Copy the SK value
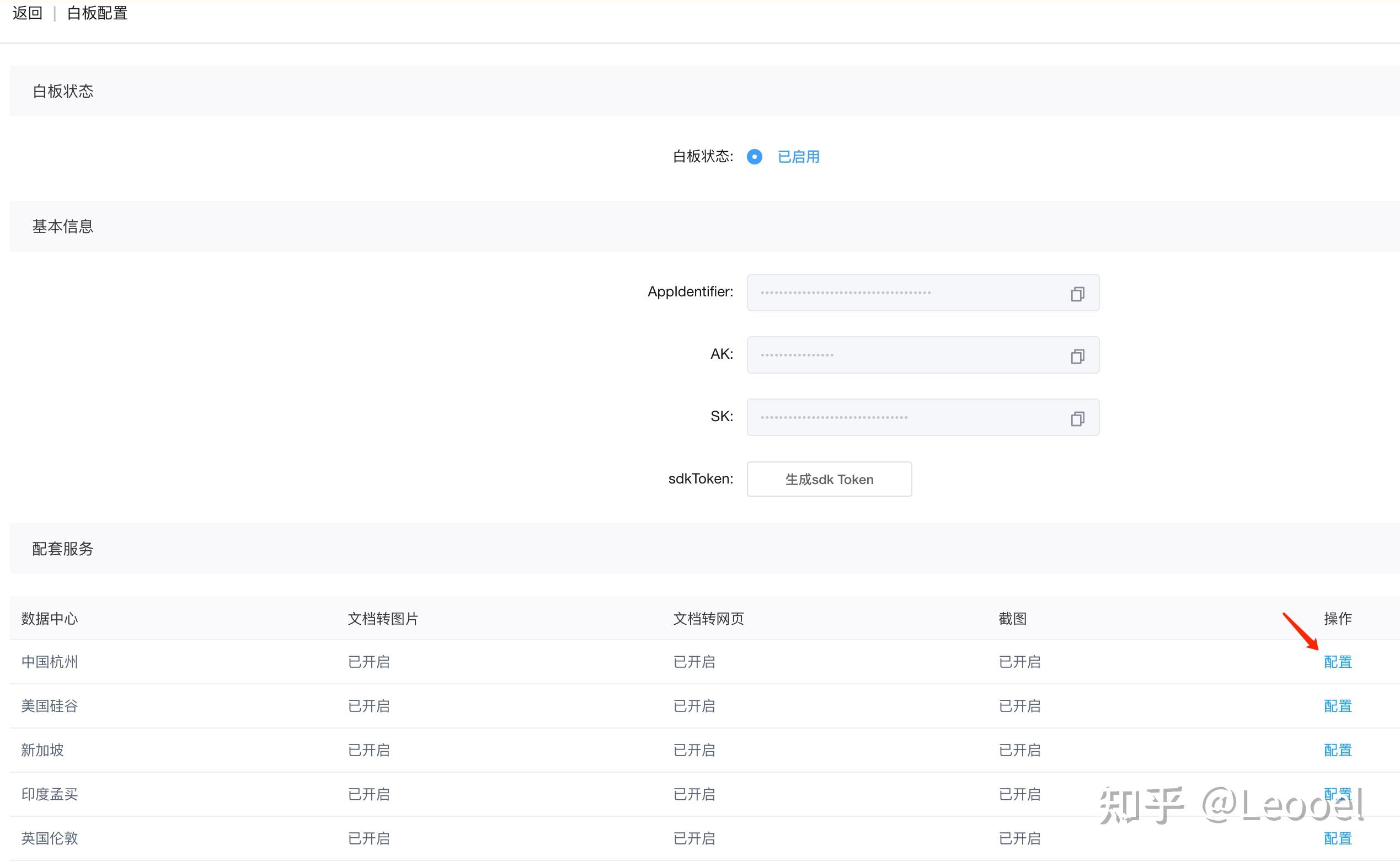The image size is (1400, 861). [1077, 418]
